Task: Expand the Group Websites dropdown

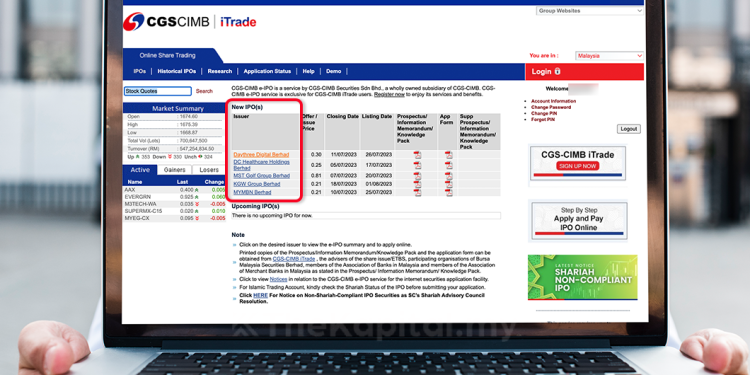Action: [x=590, y=11]
